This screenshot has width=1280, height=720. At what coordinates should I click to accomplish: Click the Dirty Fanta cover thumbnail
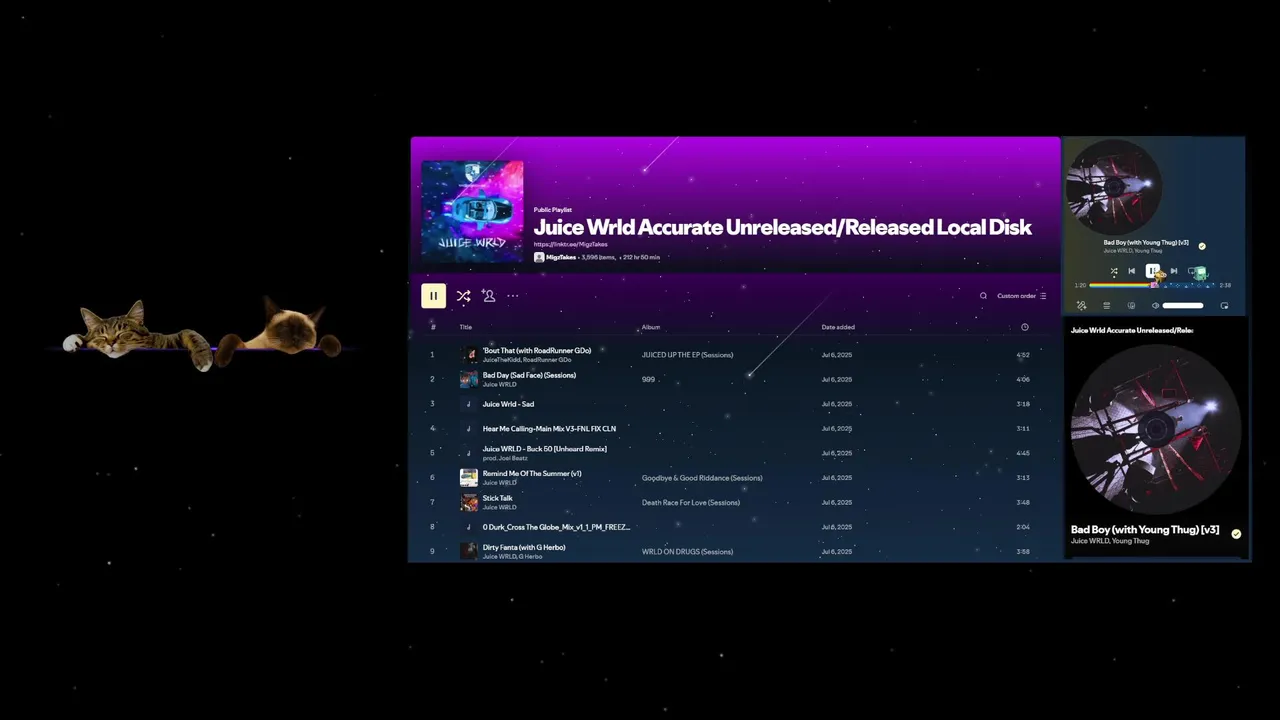(x=468, y=551)
